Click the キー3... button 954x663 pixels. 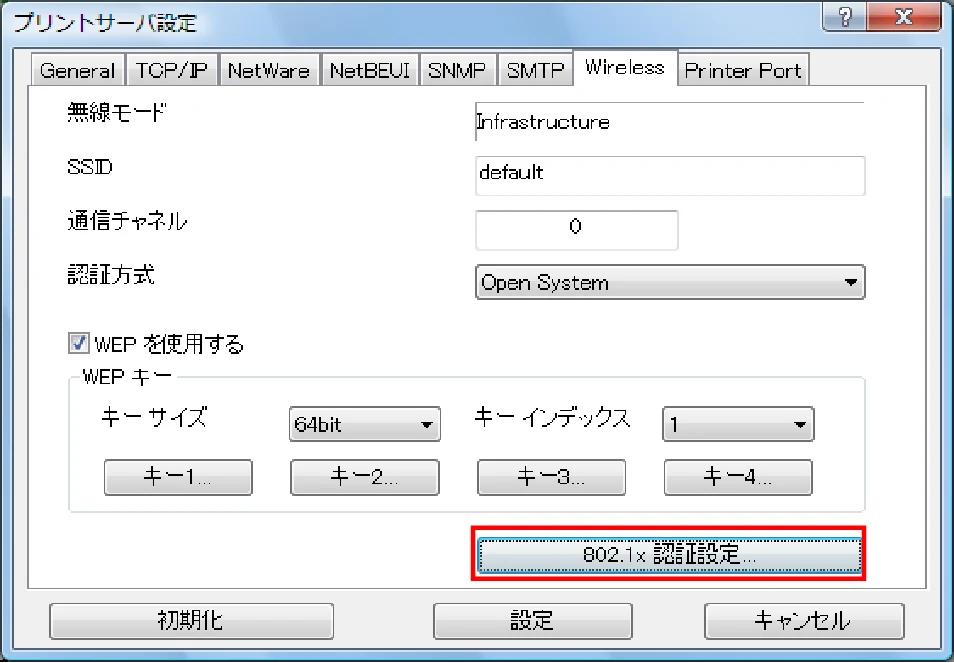(551, 477)
